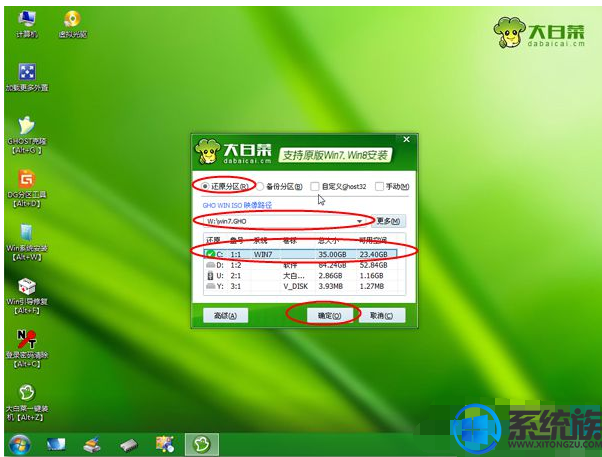
Task: Open the 加载更多外置 desktop icon
Action: (x=27, y=77)
